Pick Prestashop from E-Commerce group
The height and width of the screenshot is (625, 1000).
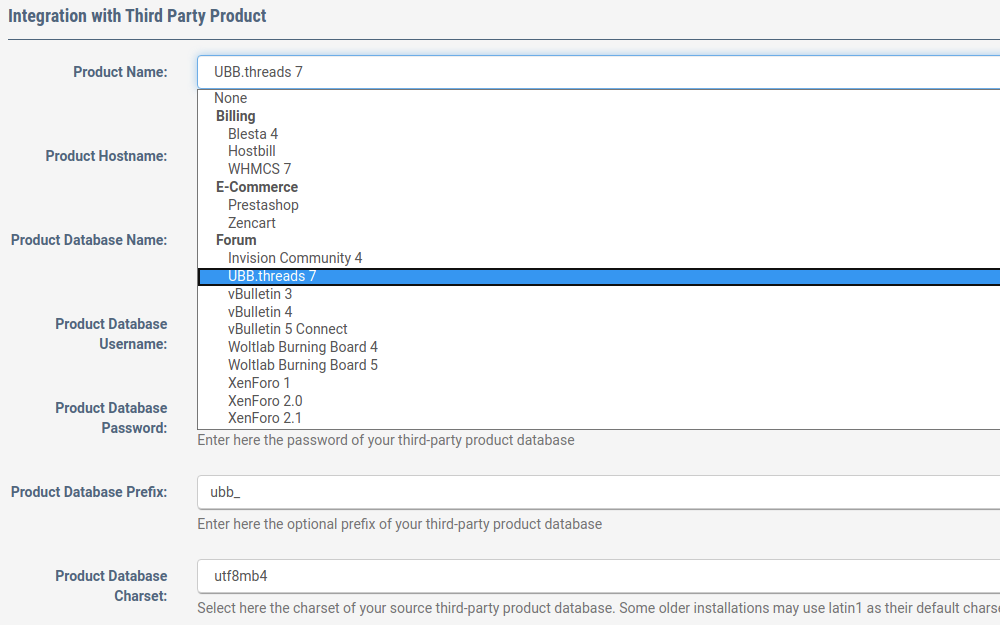click(598, 205)
